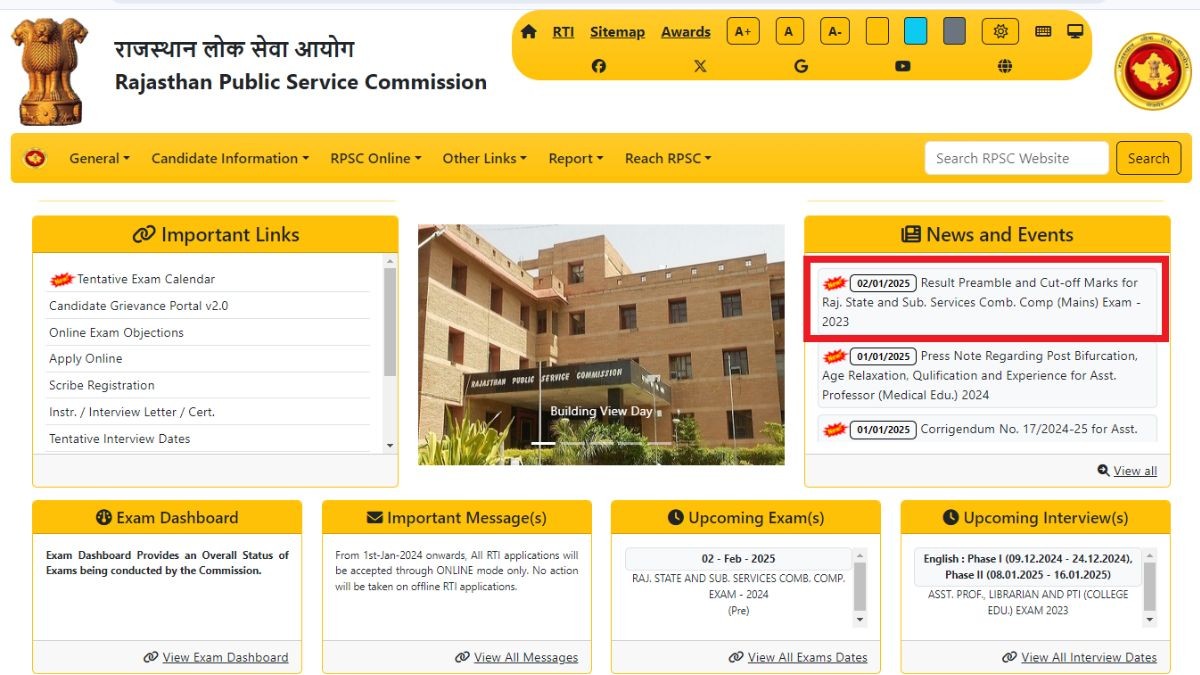Open the YouTube channel icon
The image size is (1200, 675).
[903, 66]
